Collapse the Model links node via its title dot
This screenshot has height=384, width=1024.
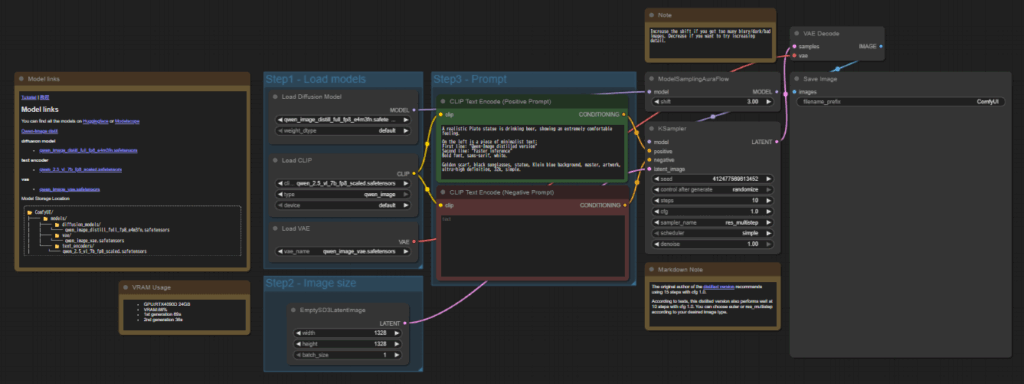[x=22, y=78]
